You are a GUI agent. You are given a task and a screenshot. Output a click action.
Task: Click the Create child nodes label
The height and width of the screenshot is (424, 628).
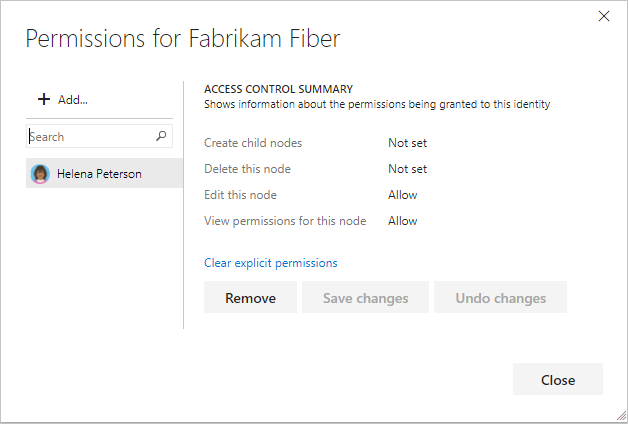[x=253, y=143]
